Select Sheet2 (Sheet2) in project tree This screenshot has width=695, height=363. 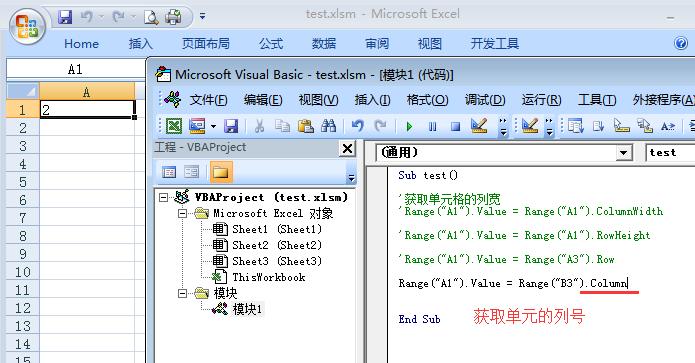[x=277, y=245]
